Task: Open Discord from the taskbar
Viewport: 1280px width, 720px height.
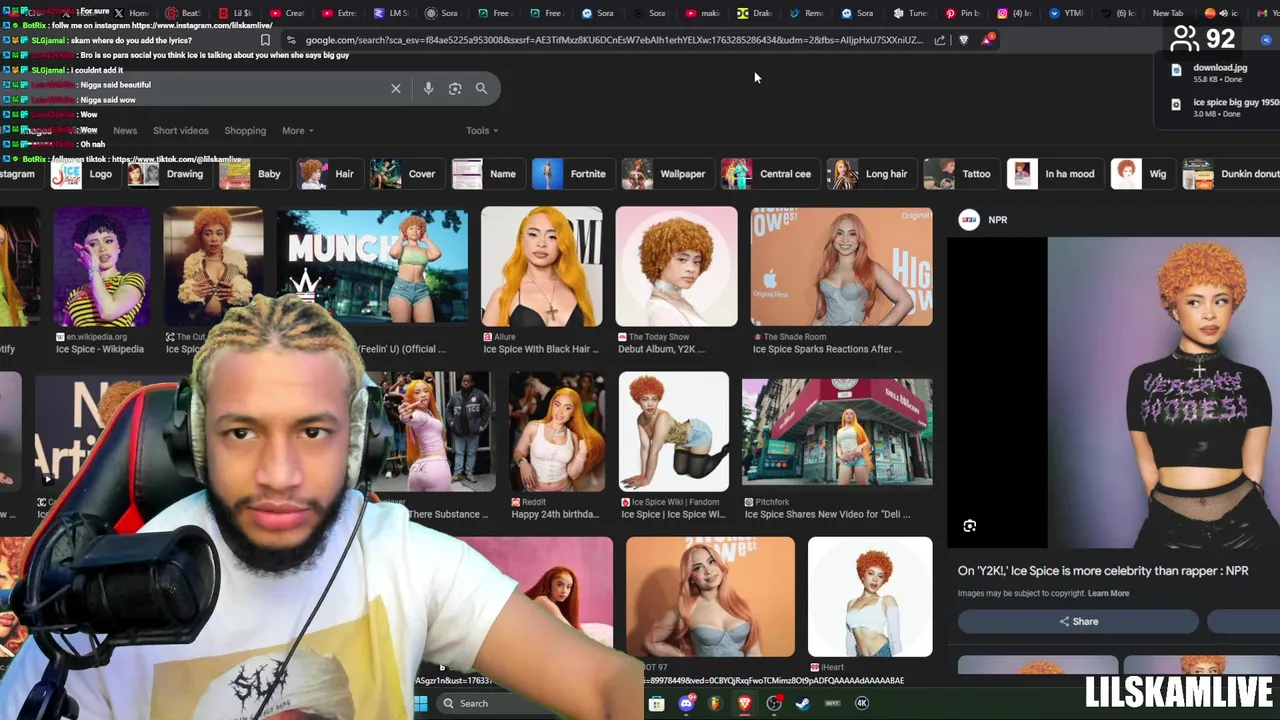Action: 686,704
